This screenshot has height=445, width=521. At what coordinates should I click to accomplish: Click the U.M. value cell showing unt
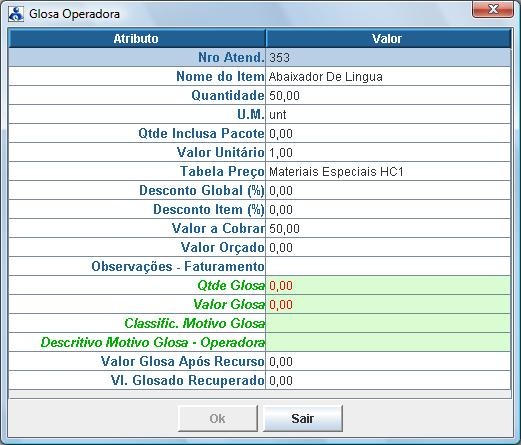click(388, 114)
